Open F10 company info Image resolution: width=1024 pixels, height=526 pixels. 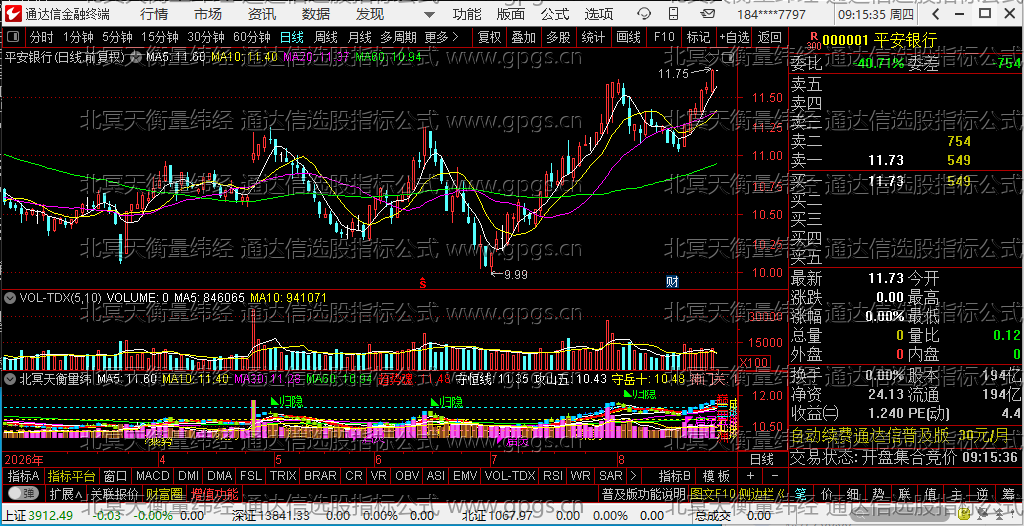point(664,37)
